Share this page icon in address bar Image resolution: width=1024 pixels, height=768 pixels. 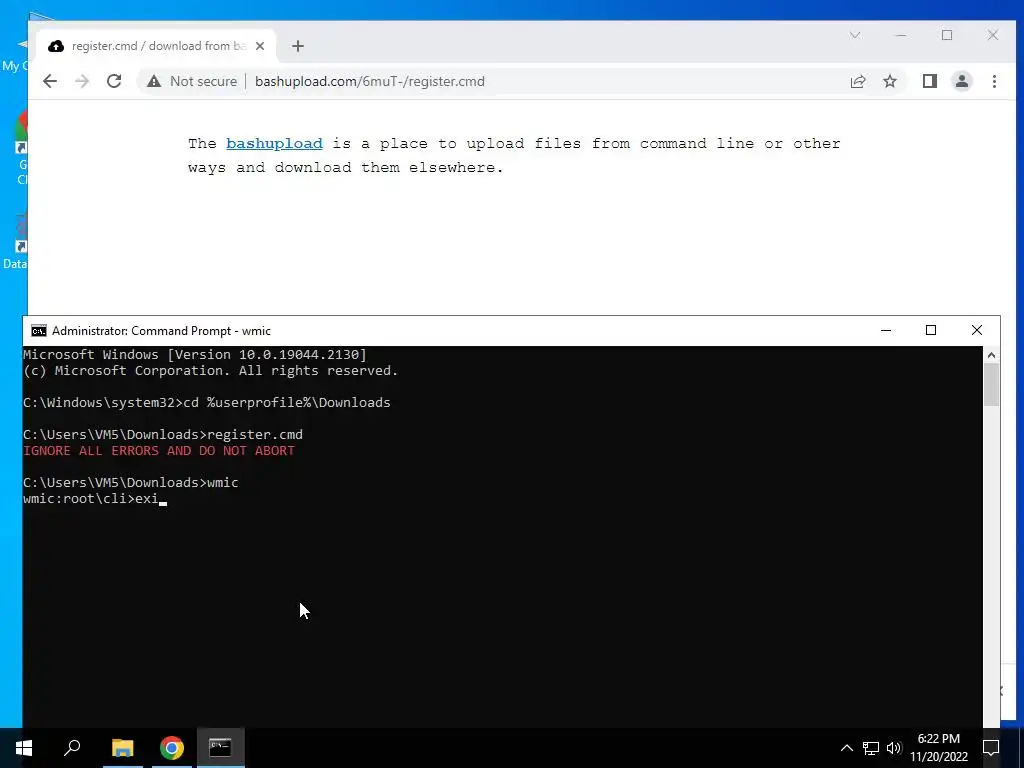(x=857, y=81)
